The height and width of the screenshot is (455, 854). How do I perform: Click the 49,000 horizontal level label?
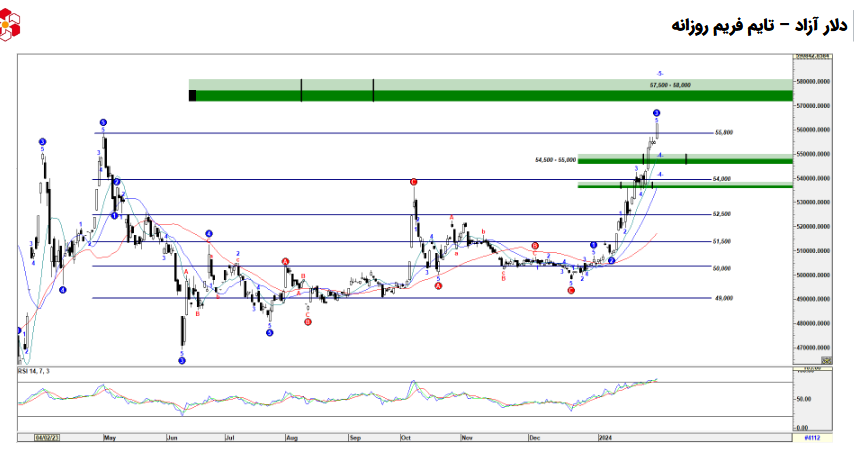(x=723, y=298)
